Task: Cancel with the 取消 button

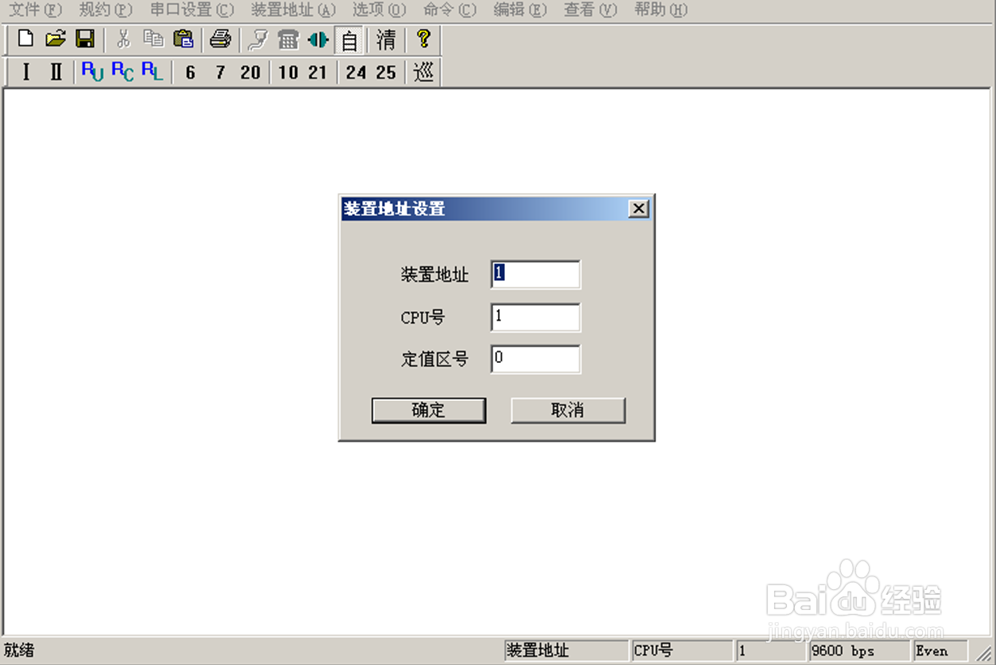Action: (x=568, y=410)
